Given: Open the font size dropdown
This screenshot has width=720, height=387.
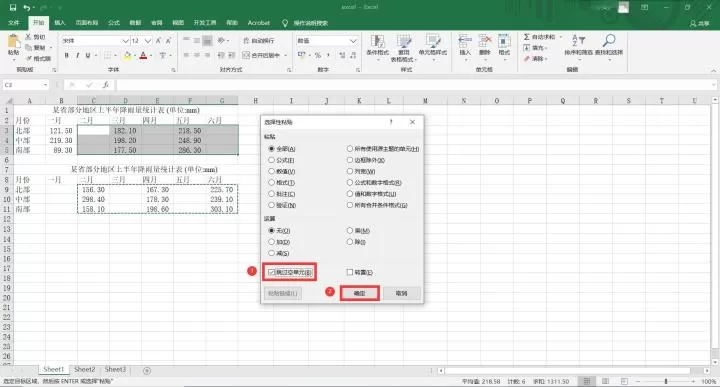Looking at the screenshot, I should point(147,41).
